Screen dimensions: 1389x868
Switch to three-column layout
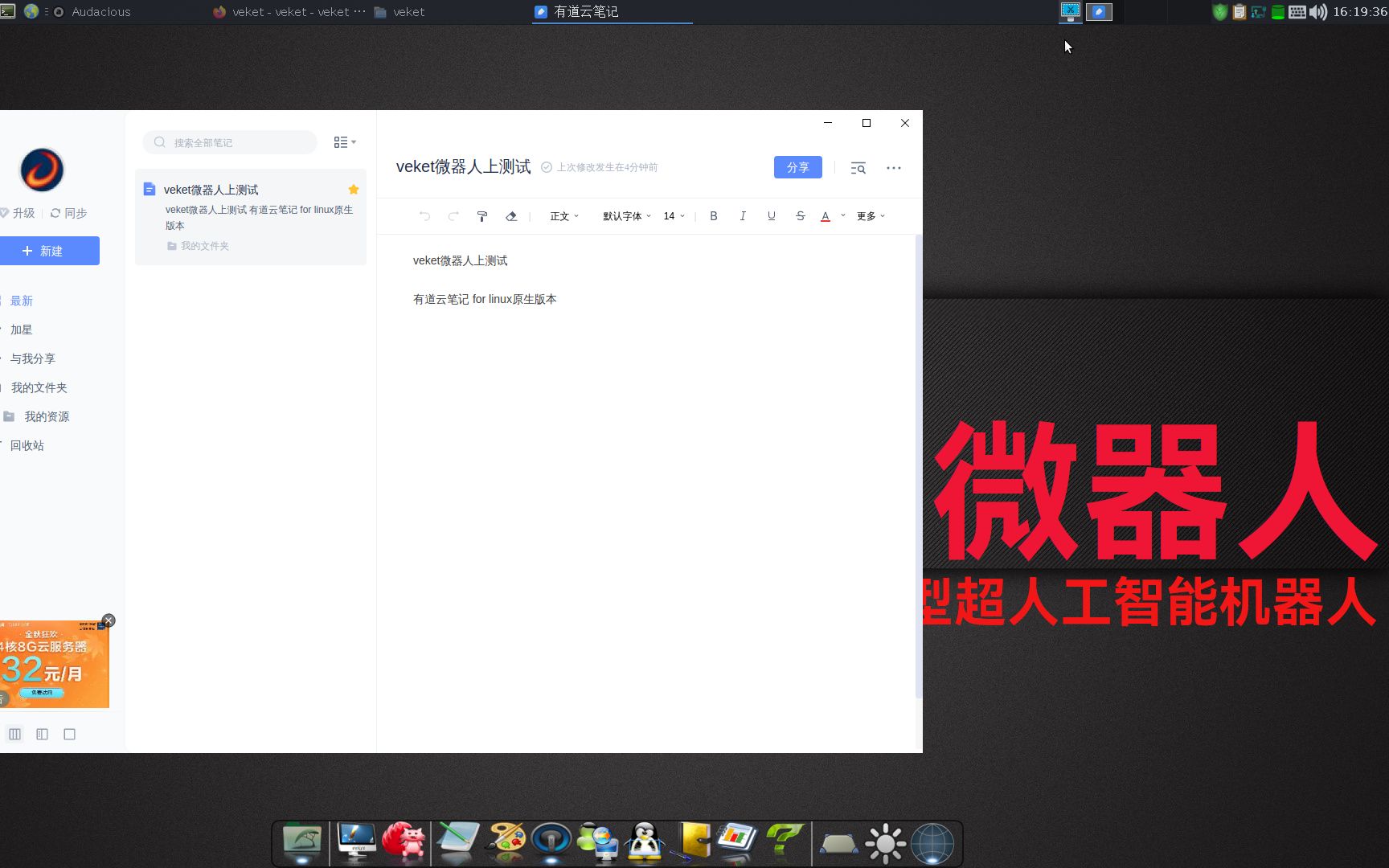pyautogui.click(x=14, y=734)
